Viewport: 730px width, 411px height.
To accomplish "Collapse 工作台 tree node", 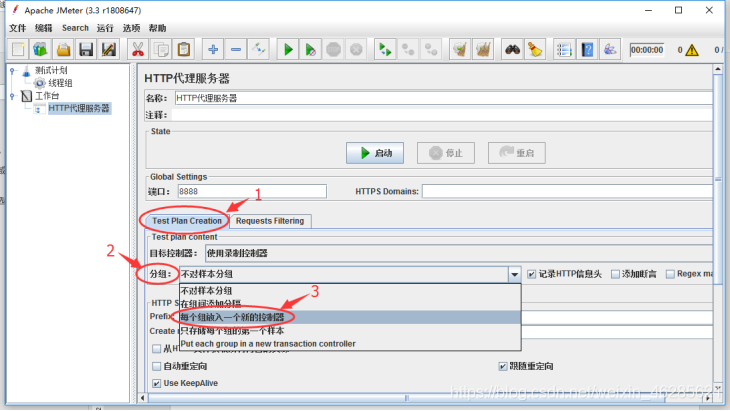I will point(13,96).
